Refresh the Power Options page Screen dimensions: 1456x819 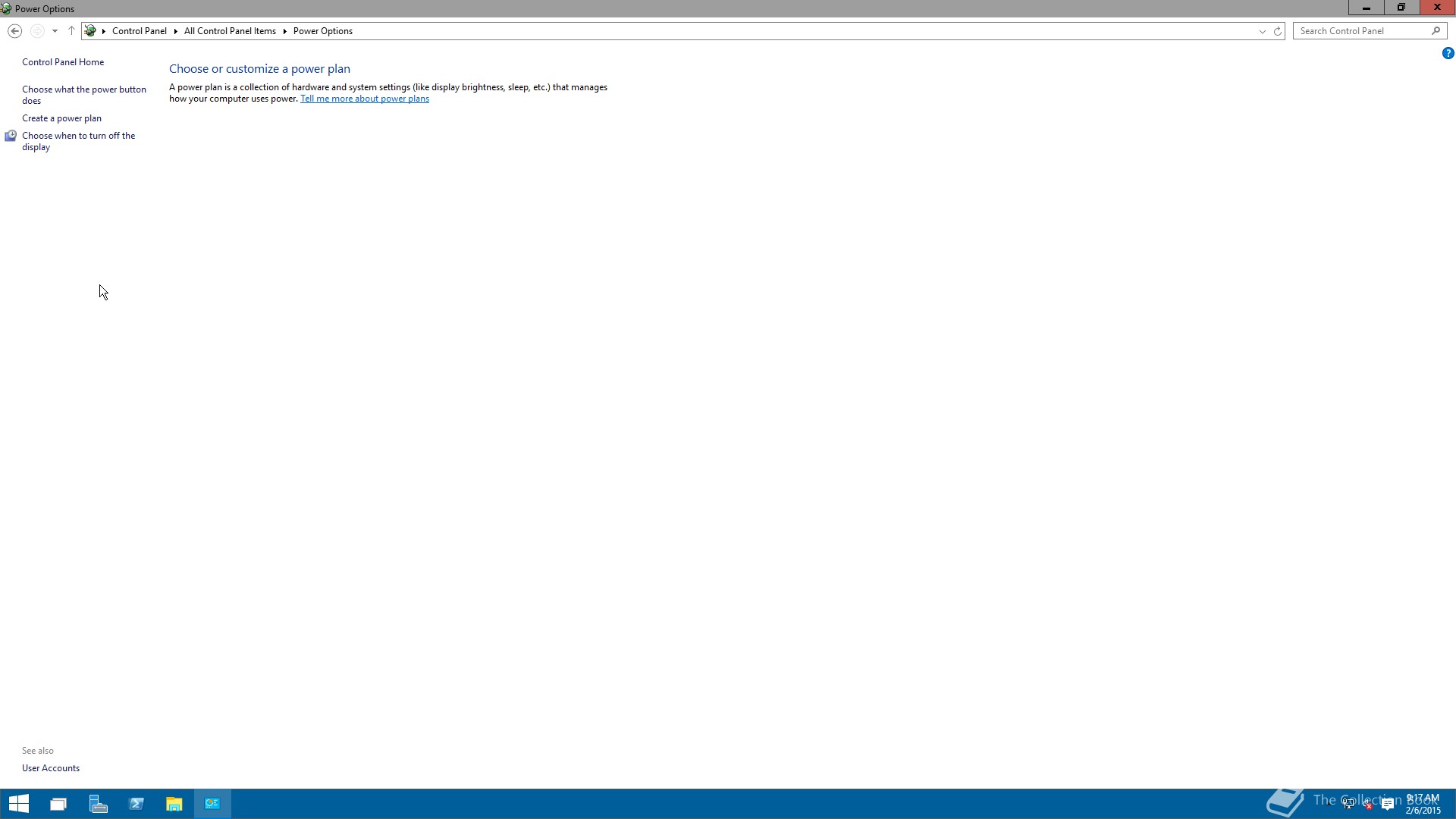tap(1277, 31)
